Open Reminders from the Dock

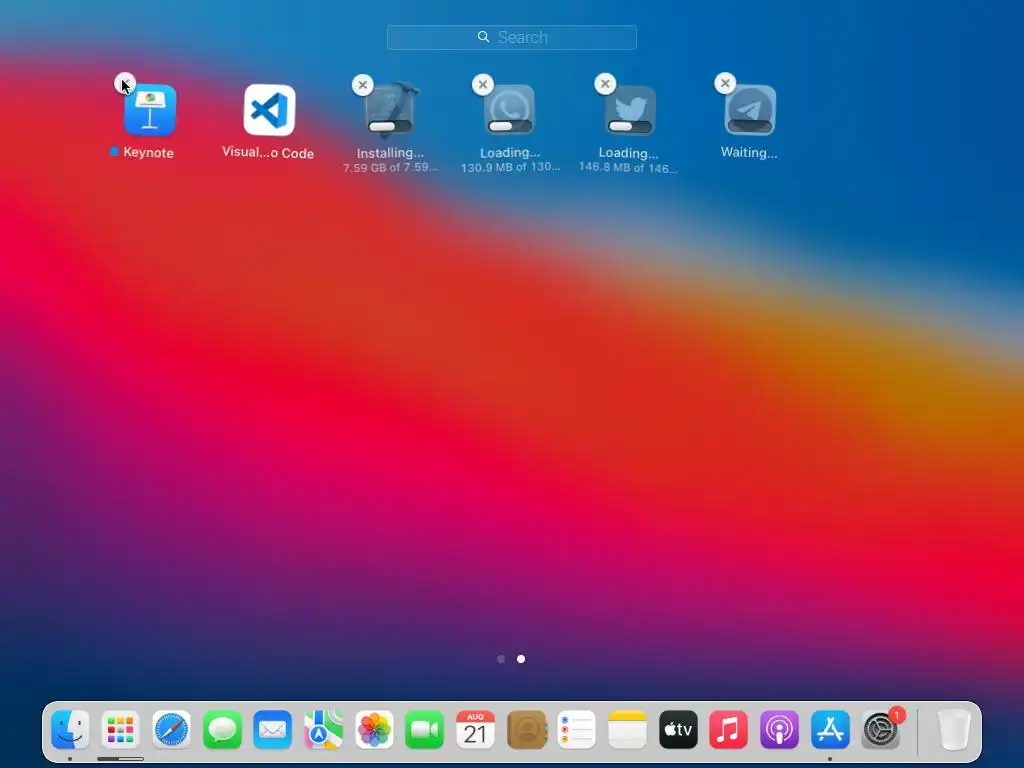(577, 729)
